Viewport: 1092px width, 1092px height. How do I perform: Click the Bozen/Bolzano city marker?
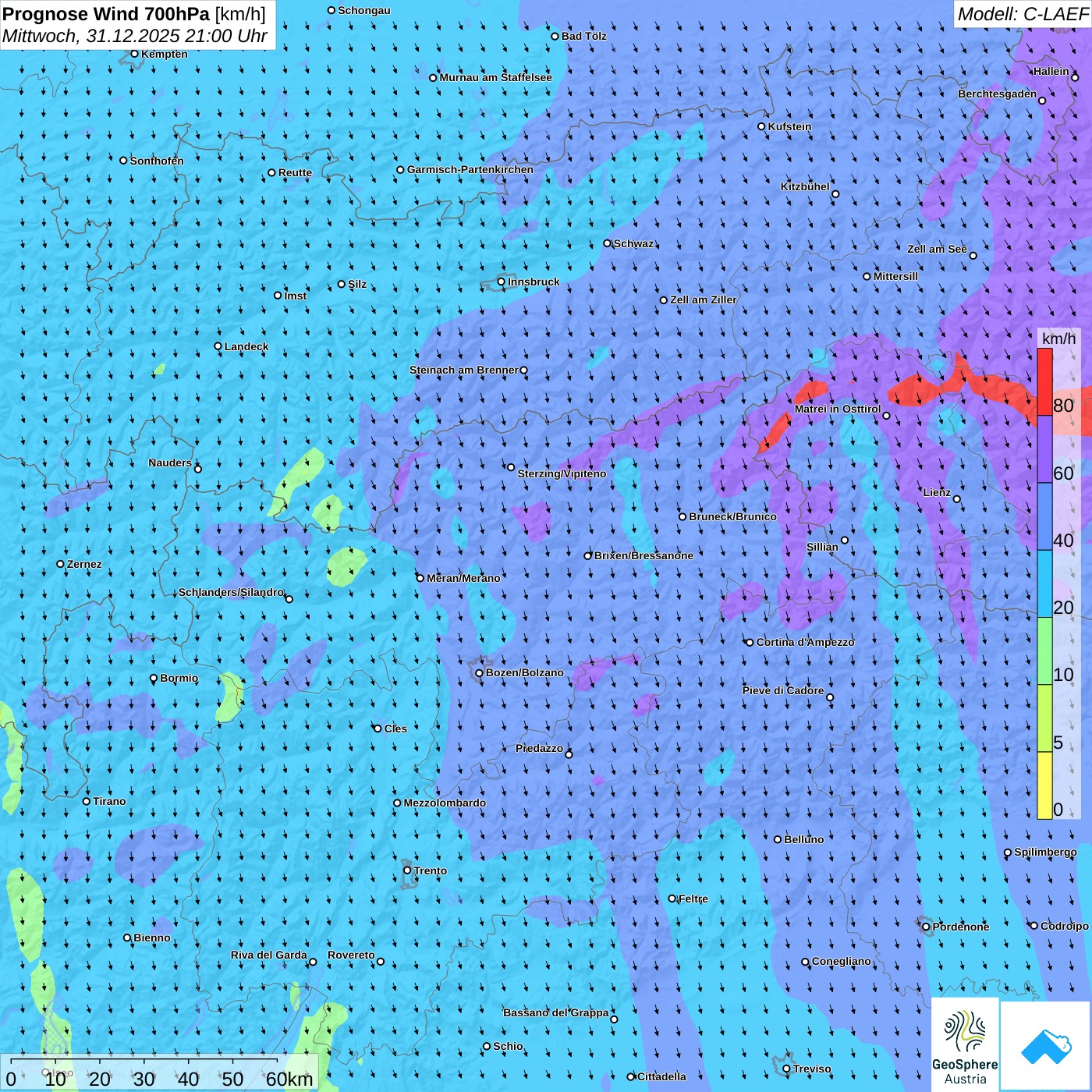coord(480,673)
